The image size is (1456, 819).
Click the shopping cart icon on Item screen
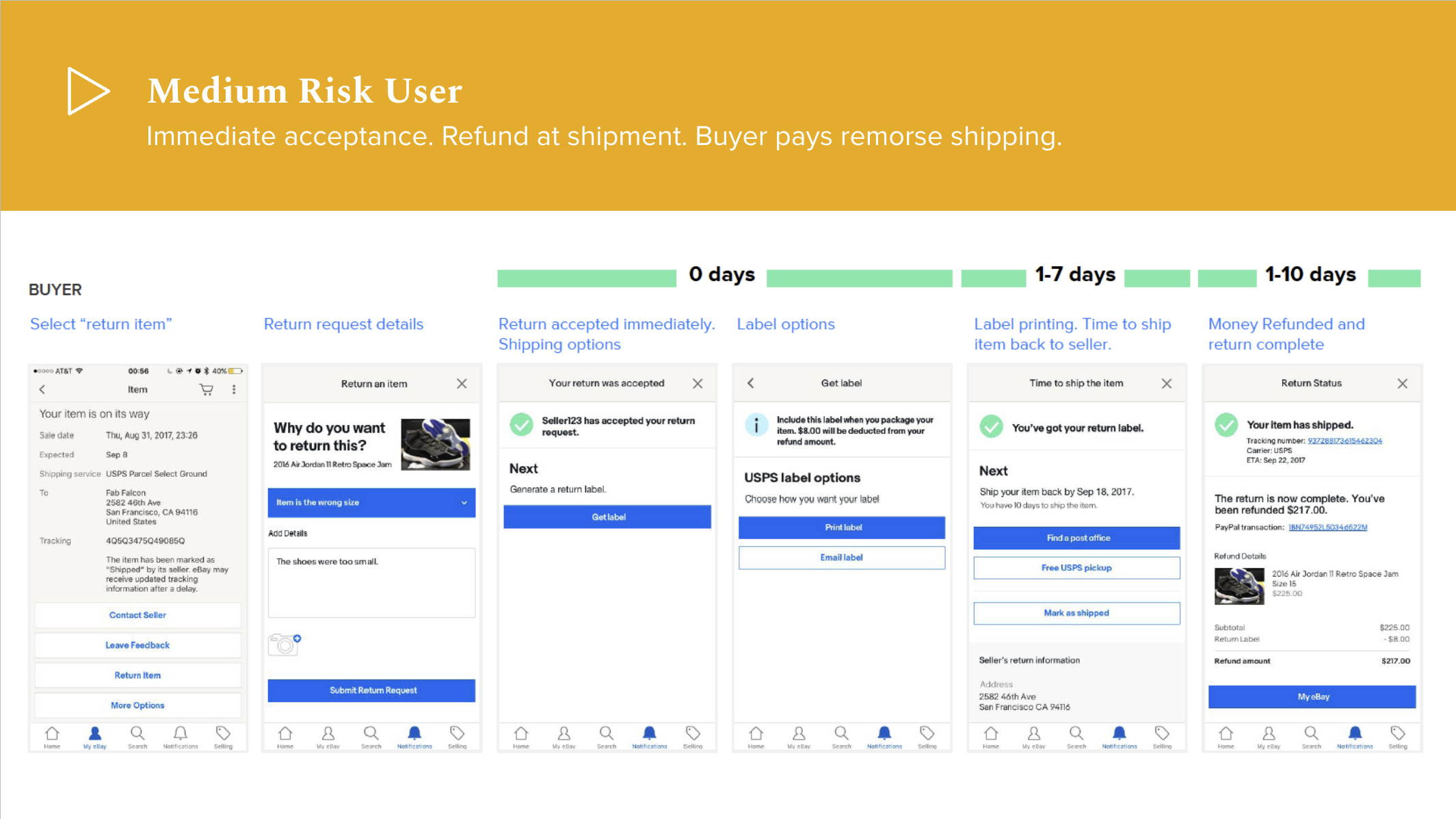206,389
